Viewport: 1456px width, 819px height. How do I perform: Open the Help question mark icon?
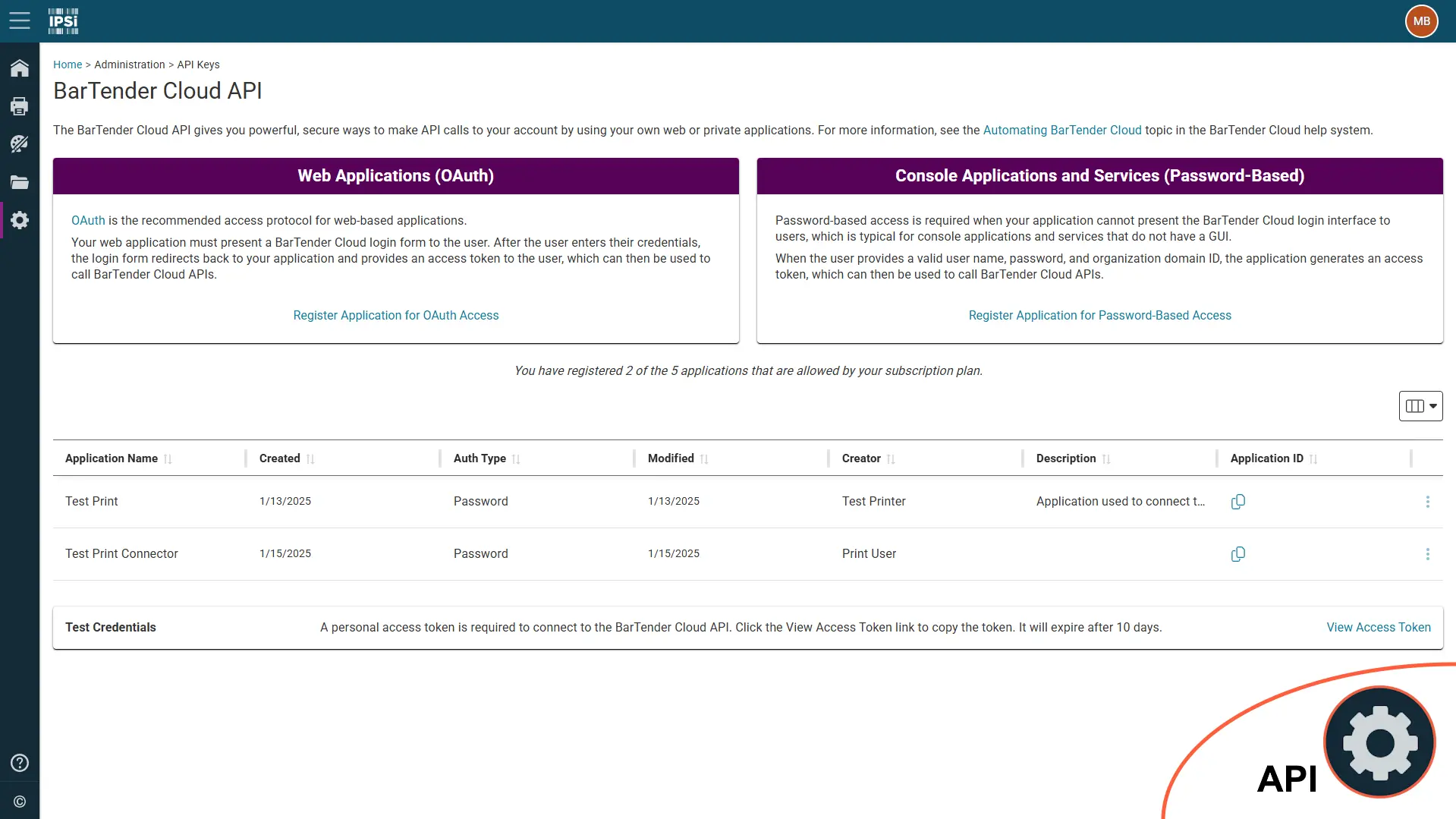tap(20, 763)
